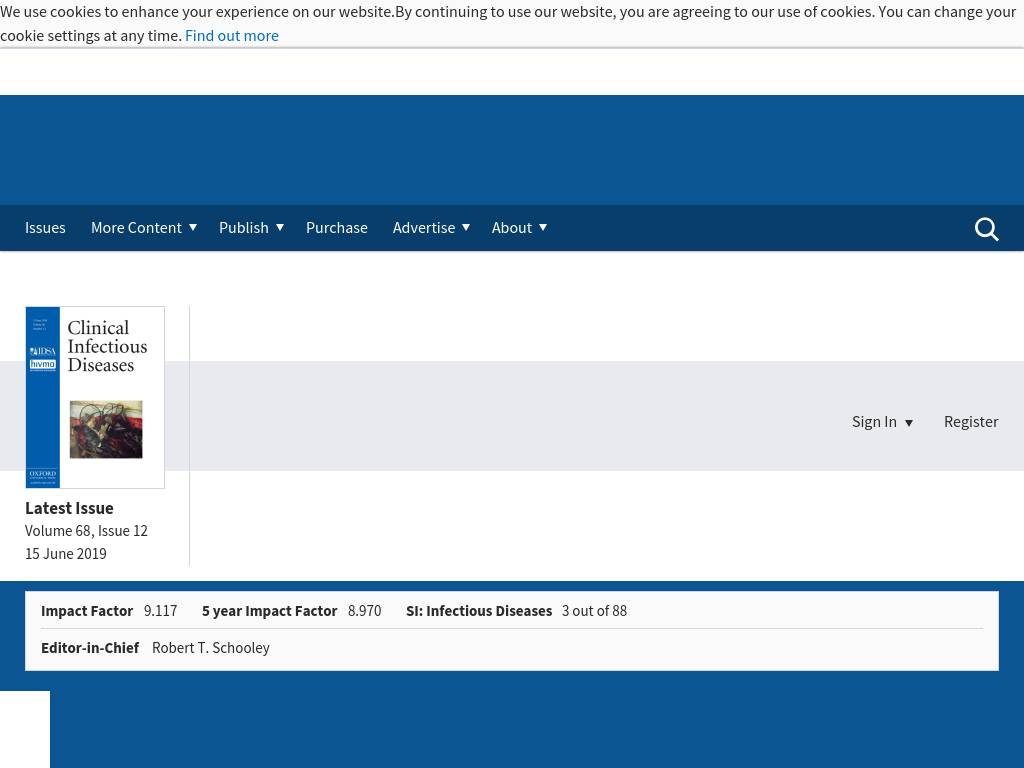The image size is (1024, 768).
Task: Click the Sign In dropdown triangle
Action: (909, 423)
